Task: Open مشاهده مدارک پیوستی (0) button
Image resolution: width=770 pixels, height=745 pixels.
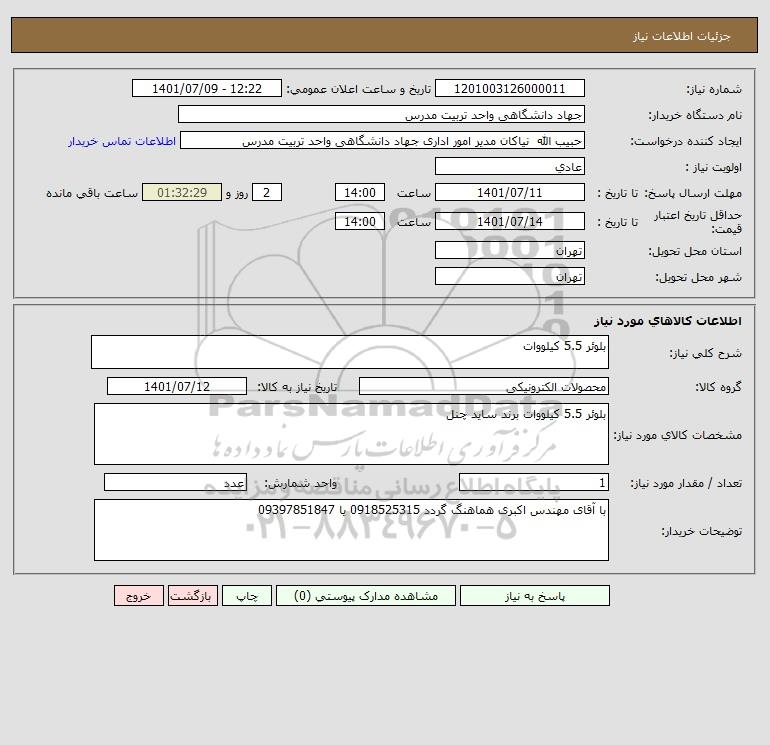Action: (x=366, y=596)
